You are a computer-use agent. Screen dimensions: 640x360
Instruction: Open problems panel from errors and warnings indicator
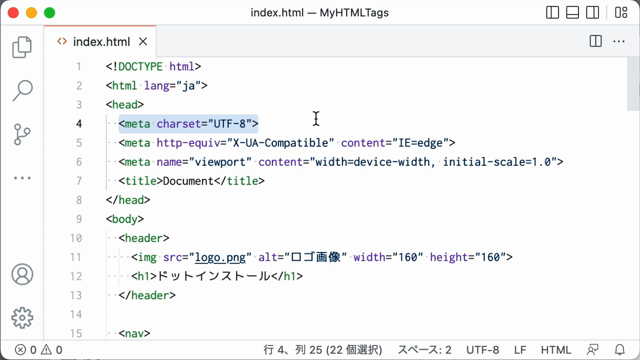pyautogui.click(x=39, y=350)
